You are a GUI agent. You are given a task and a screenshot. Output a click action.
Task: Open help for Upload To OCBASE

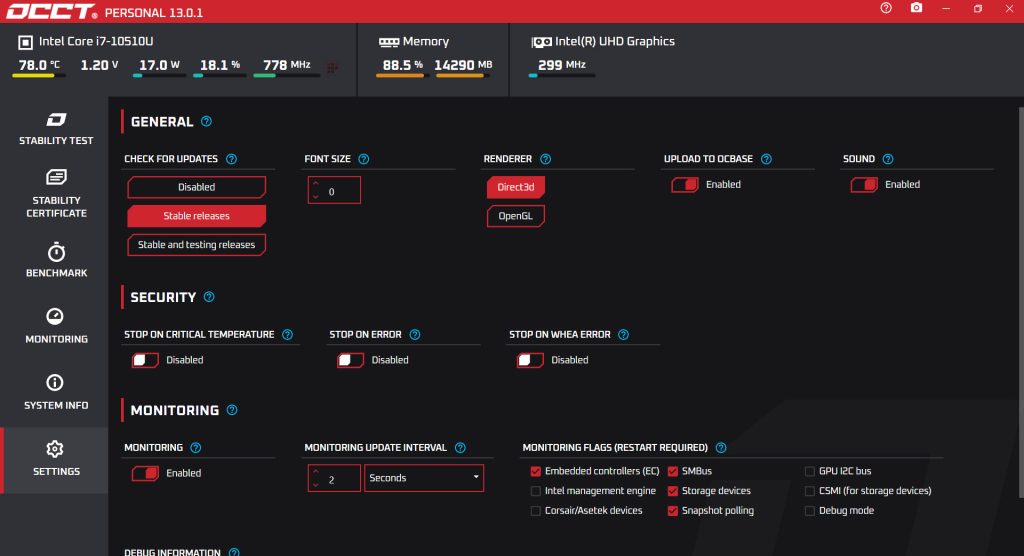pyautogui.click(x=766, y=159)
